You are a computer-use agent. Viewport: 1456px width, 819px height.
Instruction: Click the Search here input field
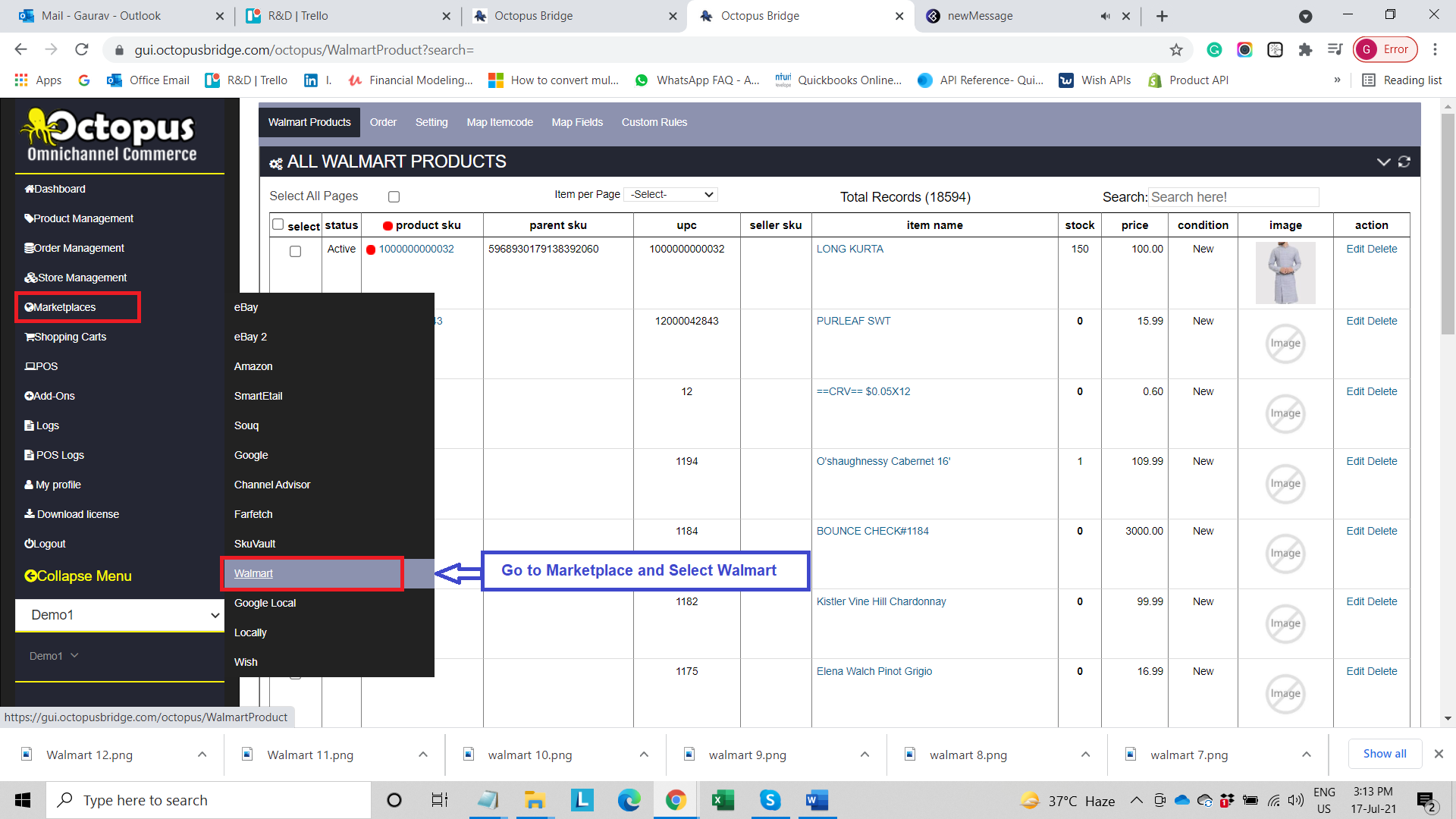click(x=1234, y=197)
